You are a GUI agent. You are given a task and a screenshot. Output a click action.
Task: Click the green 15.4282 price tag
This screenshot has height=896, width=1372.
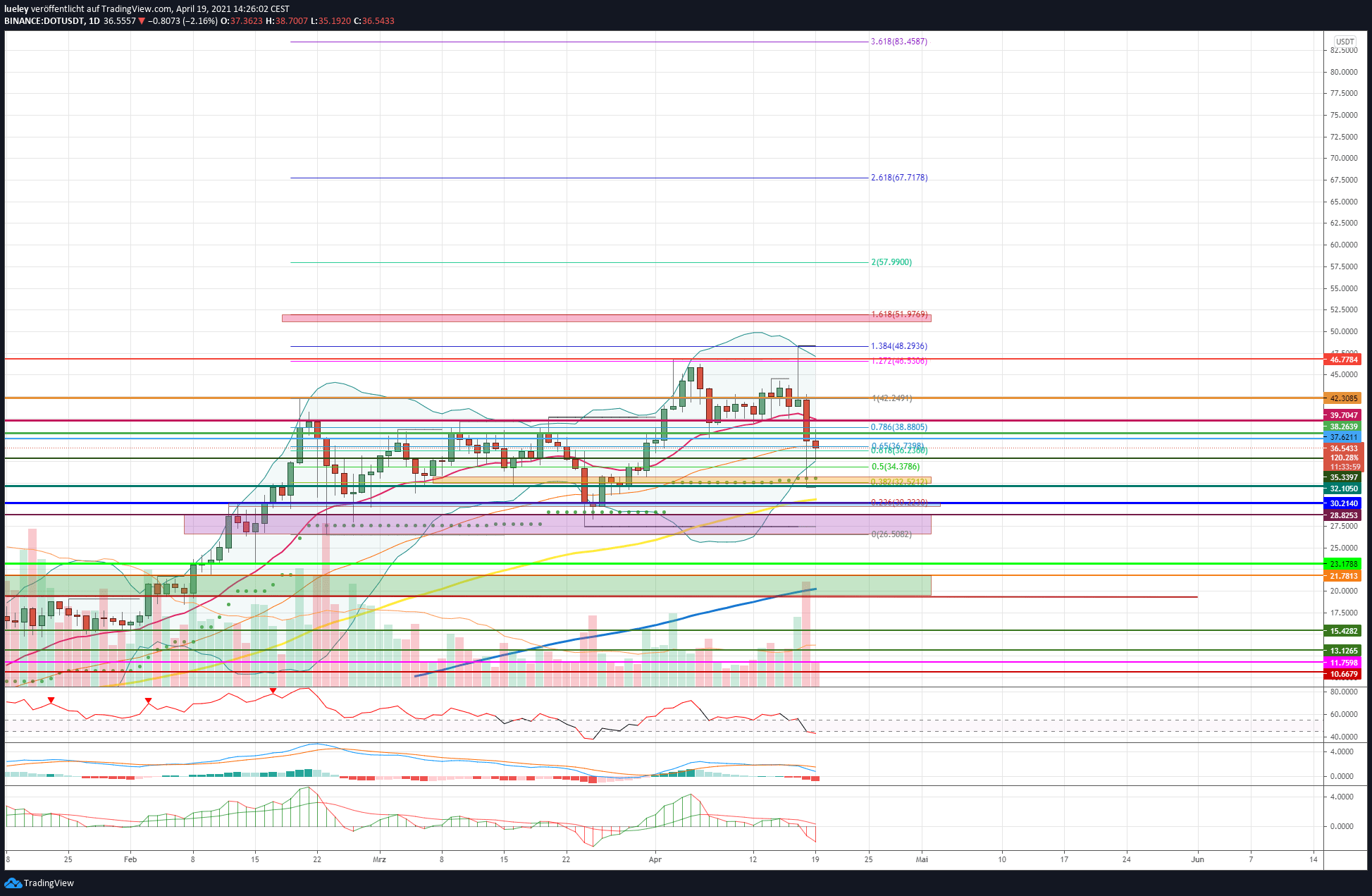click(x=1344, y=631)
